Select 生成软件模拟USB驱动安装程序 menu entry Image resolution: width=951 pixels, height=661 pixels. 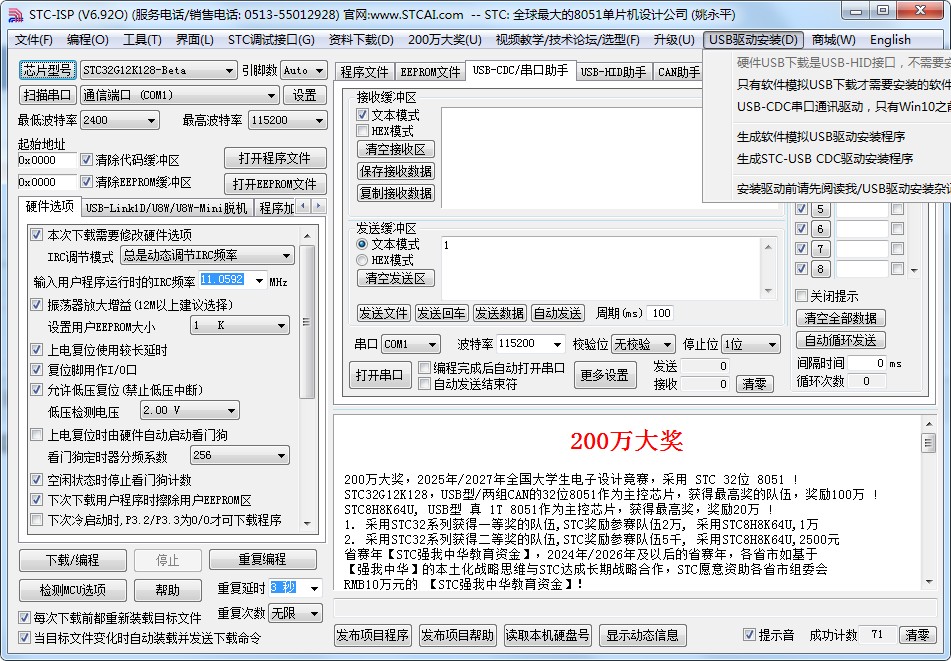click(821, 136)
